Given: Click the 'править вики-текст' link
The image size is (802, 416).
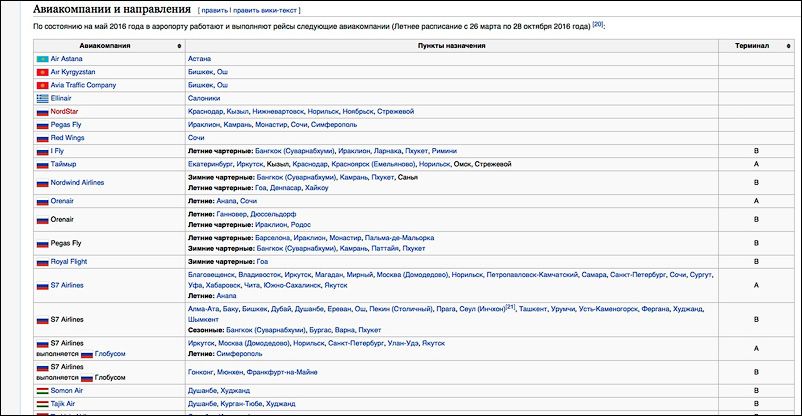Looking at the screenshot, I should point(265,10).
